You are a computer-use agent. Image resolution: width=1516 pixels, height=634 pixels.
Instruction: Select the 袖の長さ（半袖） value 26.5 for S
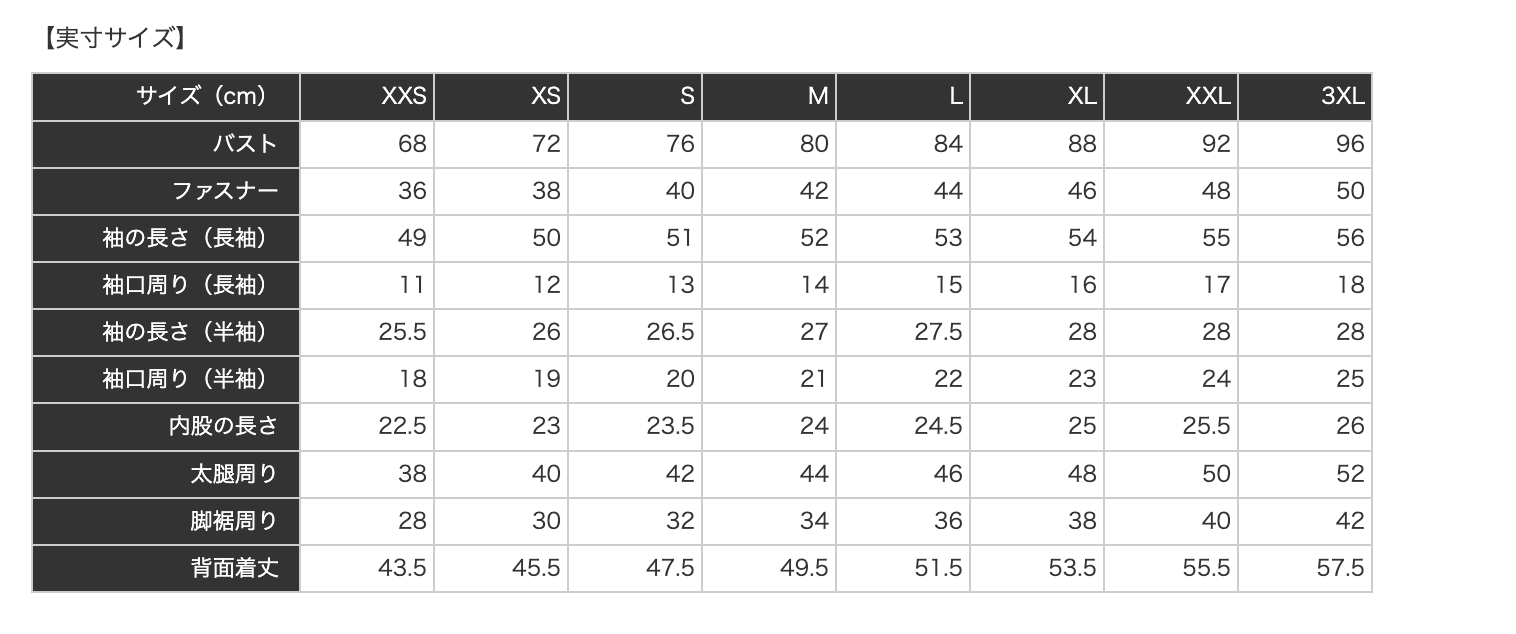pos(670,332)
